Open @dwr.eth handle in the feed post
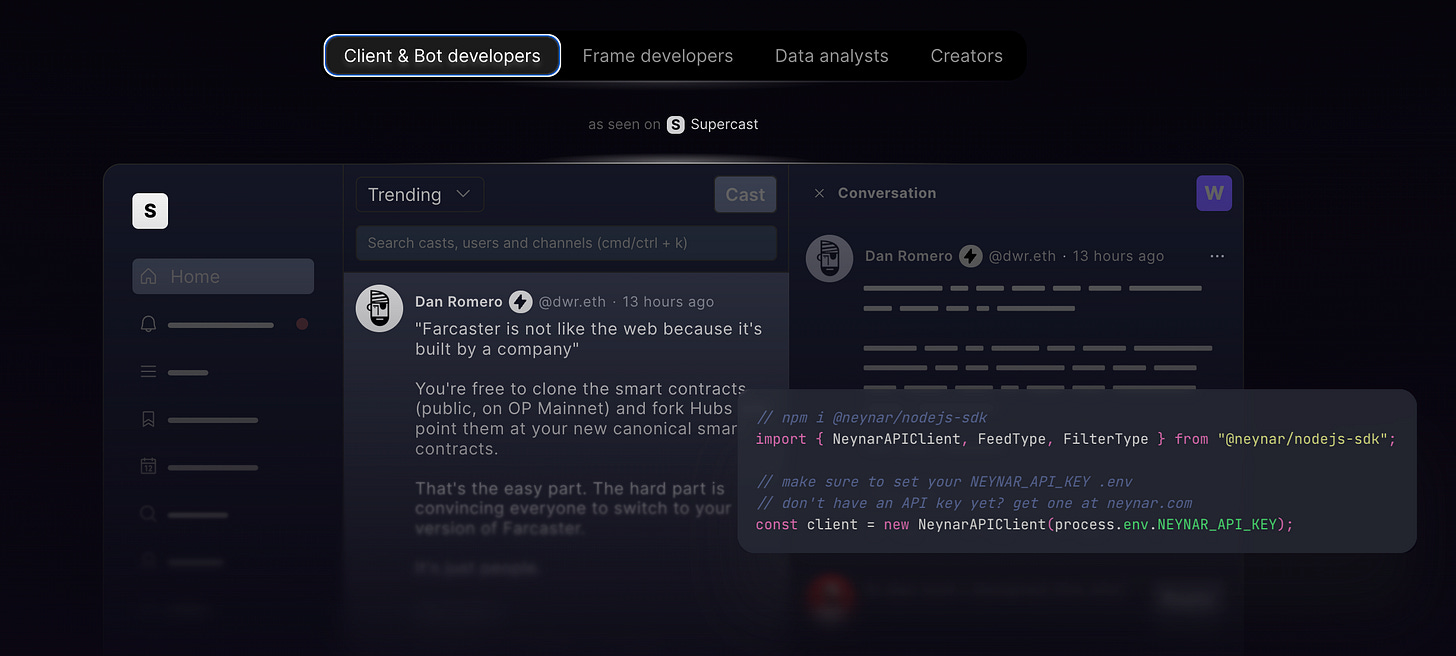Viewport: 1456px width, 656px height. (574, 302)
